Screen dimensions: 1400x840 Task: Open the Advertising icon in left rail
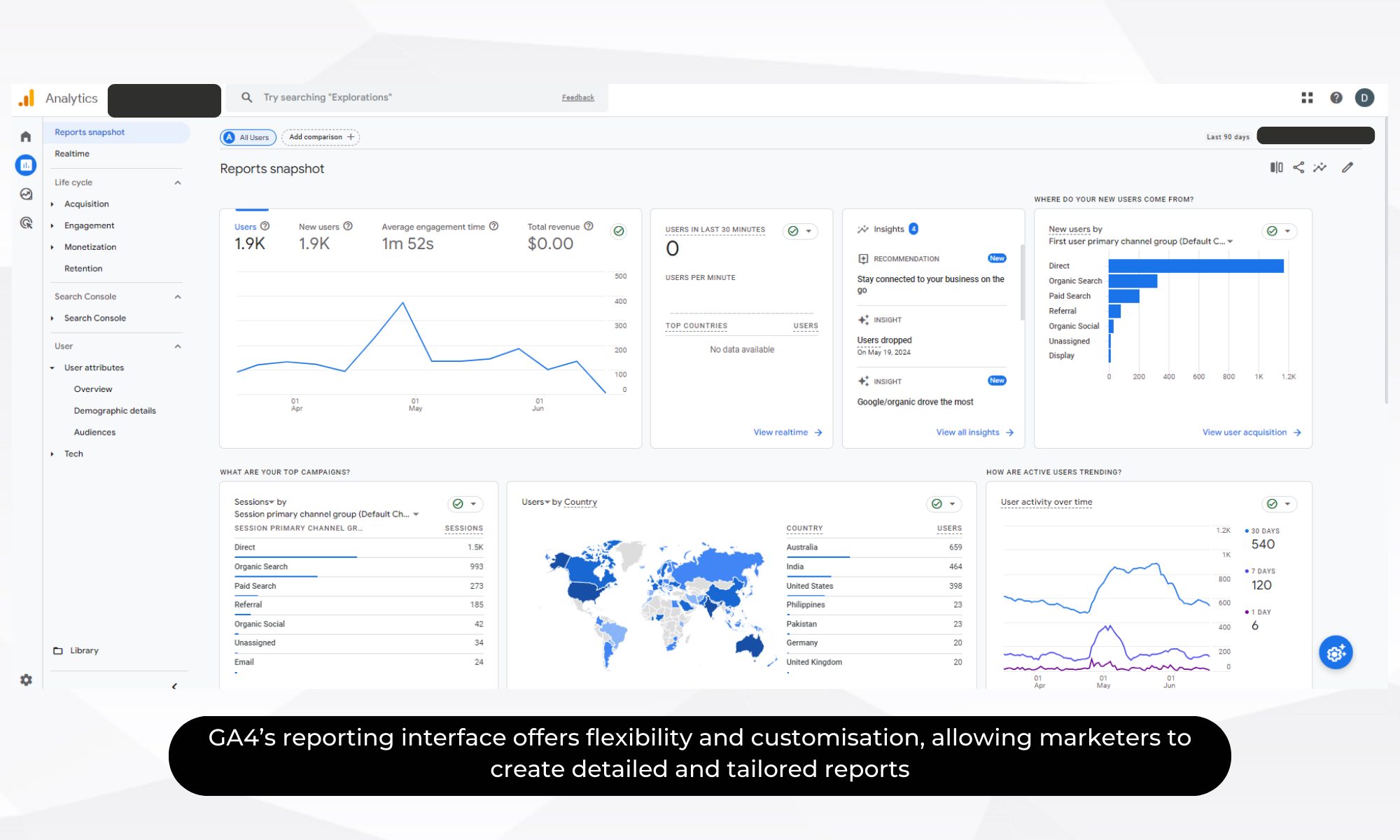(26, 223)
